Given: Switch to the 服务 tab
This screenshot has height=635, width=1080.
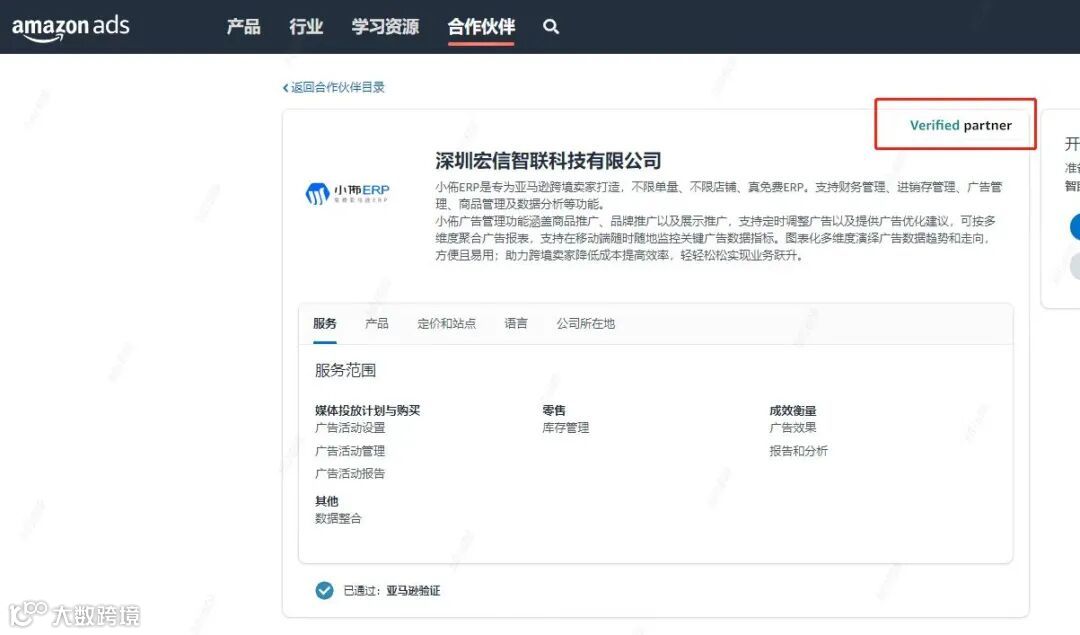Looking at the screenshot, I should (324, 324).
